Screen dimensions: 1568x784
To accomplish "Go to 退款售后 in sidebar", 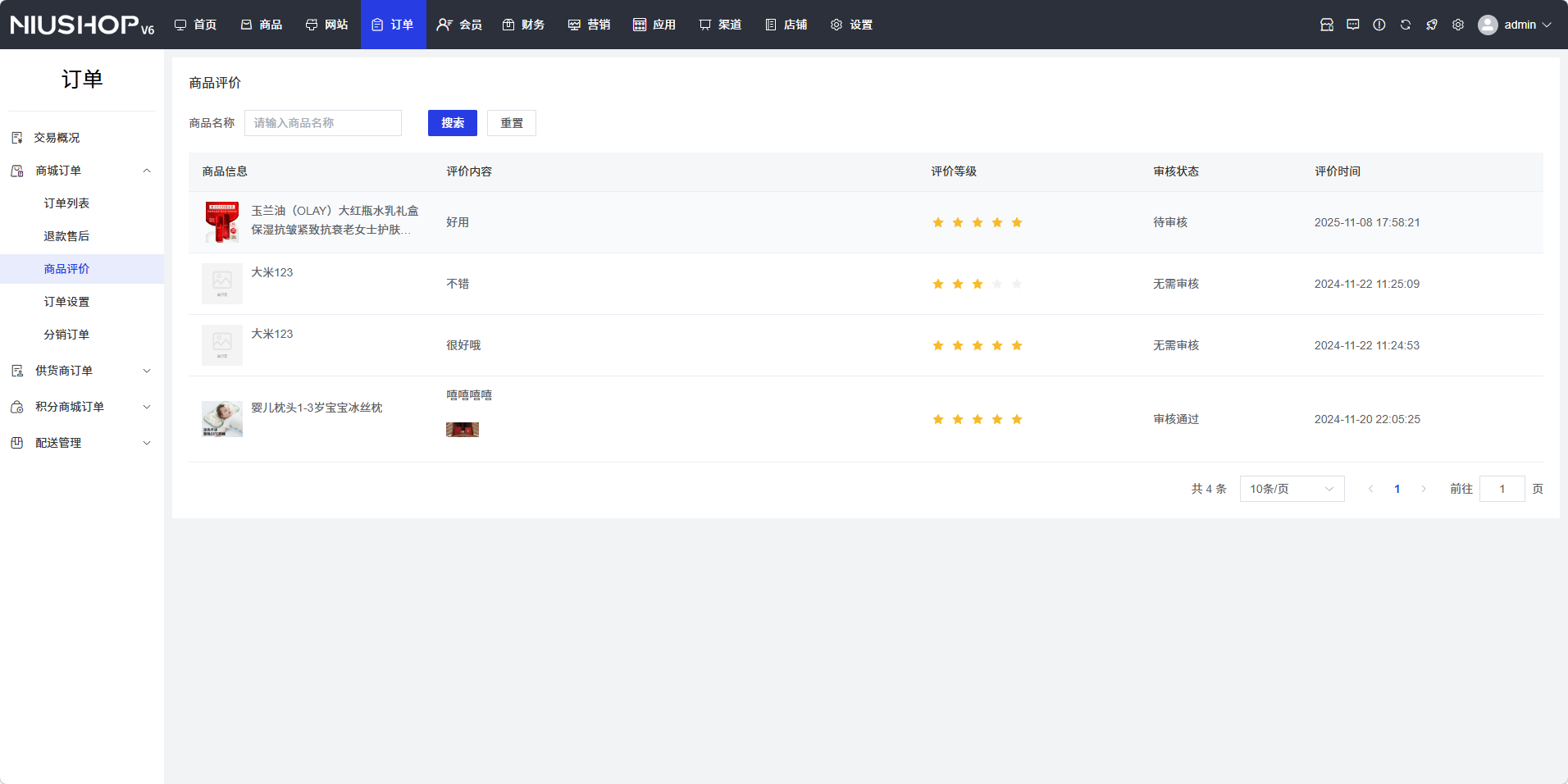I will click(x=66, y=236).
